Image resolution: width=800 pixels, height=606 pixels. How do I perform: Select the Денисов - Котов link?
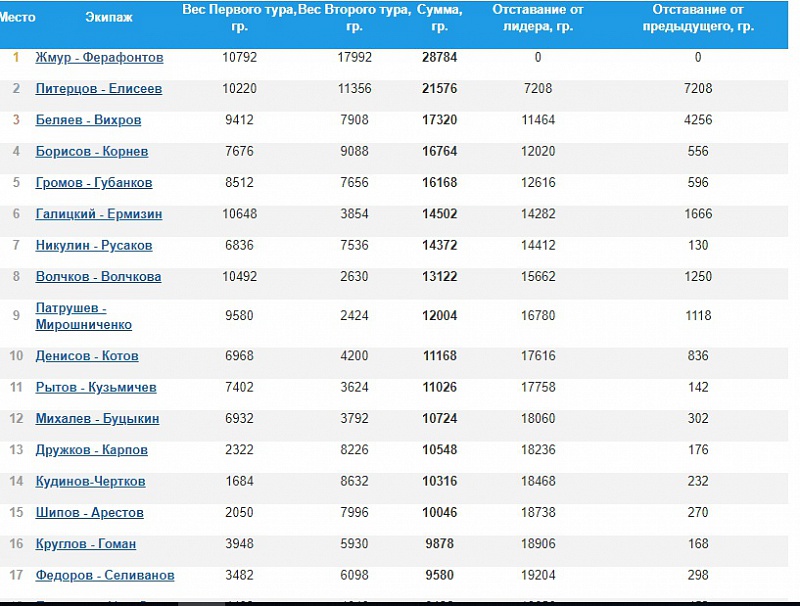coord(87,356)
